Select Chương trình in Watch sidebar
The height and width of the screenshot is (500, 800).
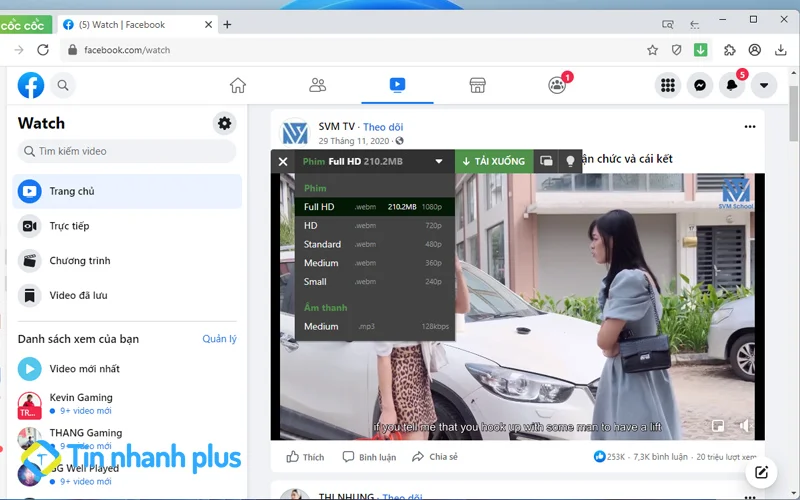[127, 261]
